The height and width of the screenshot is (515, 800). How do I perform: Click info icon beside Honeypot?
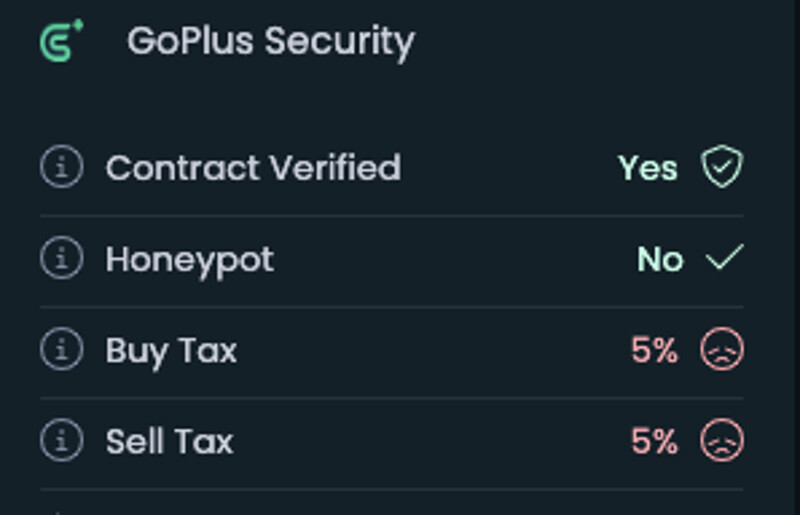[61, 259]
